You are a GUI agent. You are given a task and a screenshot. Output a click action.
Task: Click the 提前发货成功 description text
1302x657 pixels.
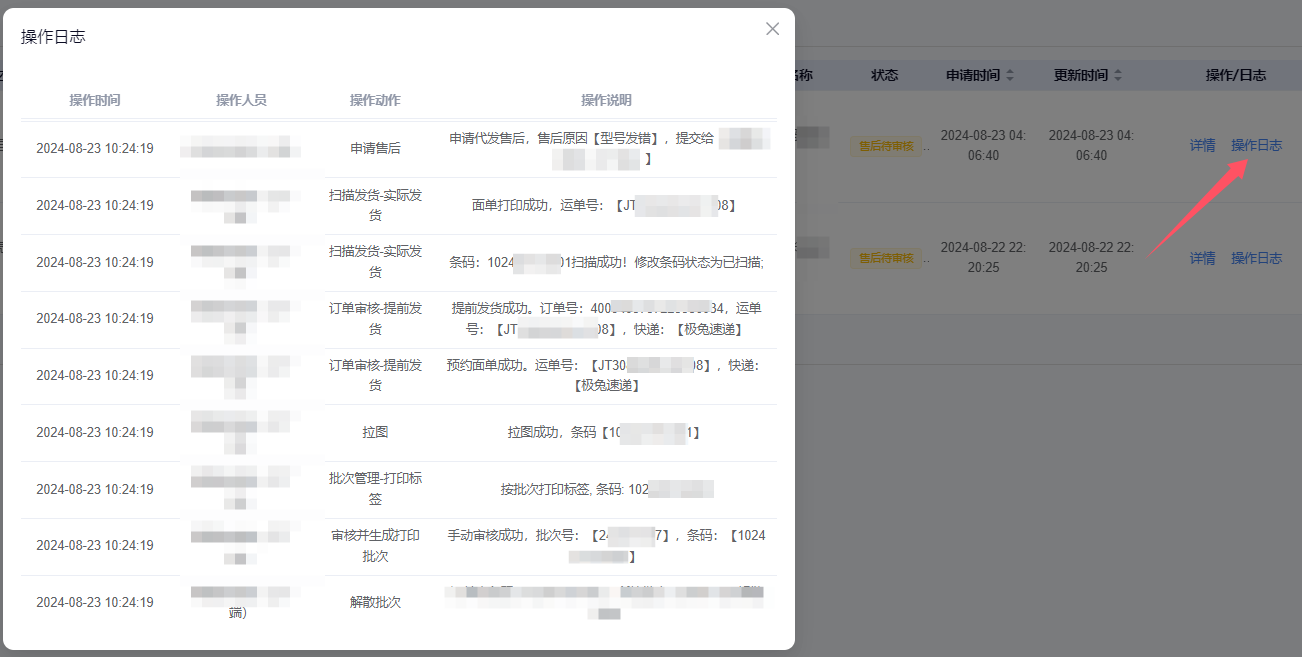coord(606,318)
